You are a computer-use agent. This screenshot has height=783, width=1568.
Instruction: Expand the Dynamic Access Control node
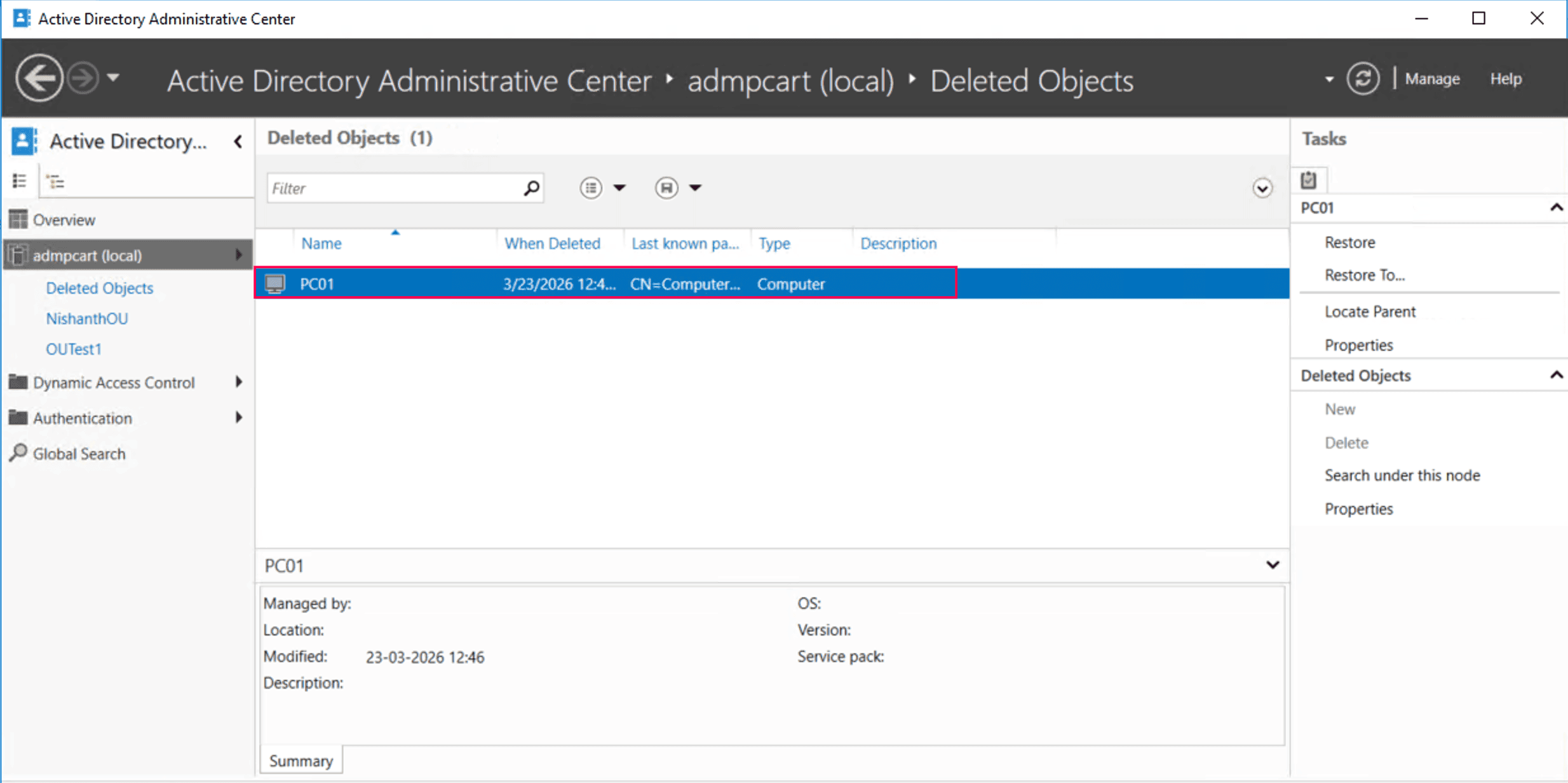point(239,382)
